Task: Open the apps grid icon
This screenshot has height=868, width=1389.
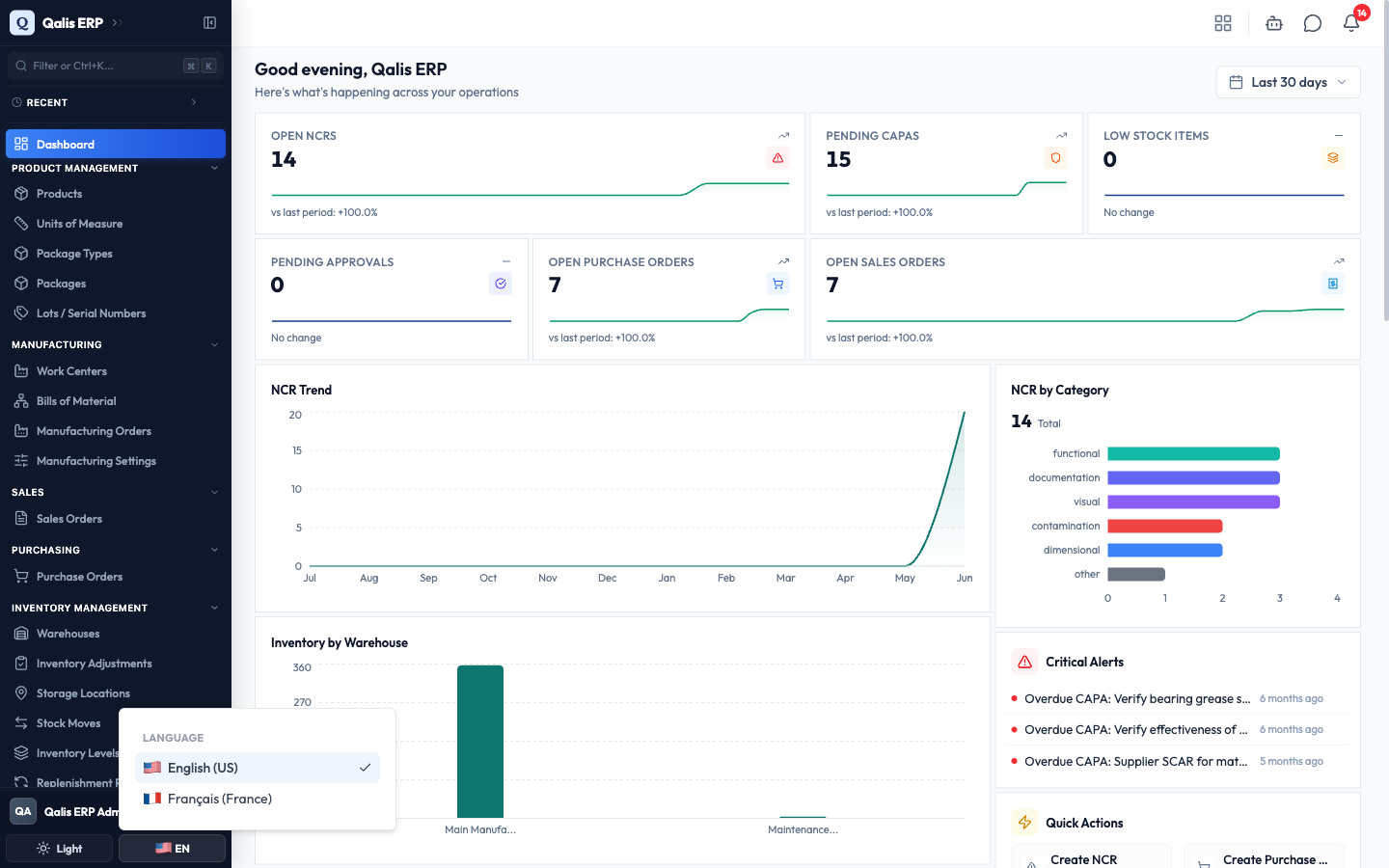Action: point(1223,23)
